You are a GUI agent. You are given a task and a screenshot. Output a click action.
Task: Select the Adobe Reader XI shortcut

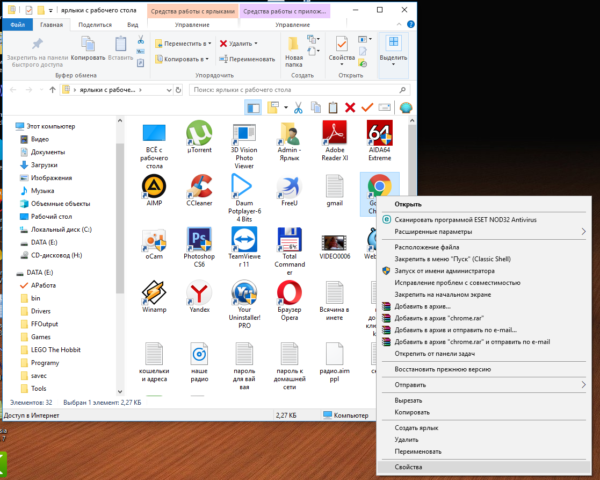[334, 141]
